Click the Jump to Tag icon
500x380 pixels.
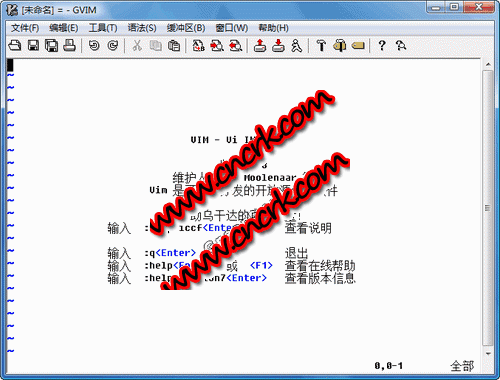pos(358,45)
